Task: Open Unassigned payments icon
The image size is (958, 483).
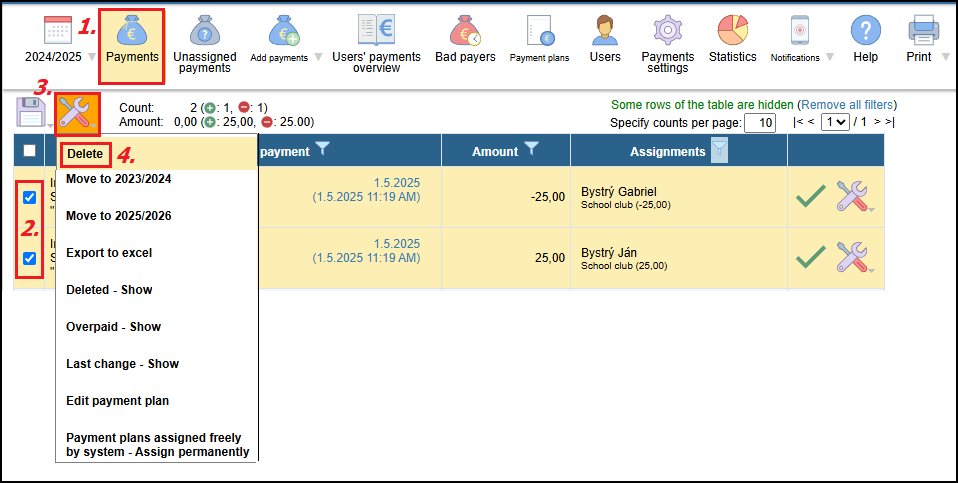Action: (x=204, y=30)
